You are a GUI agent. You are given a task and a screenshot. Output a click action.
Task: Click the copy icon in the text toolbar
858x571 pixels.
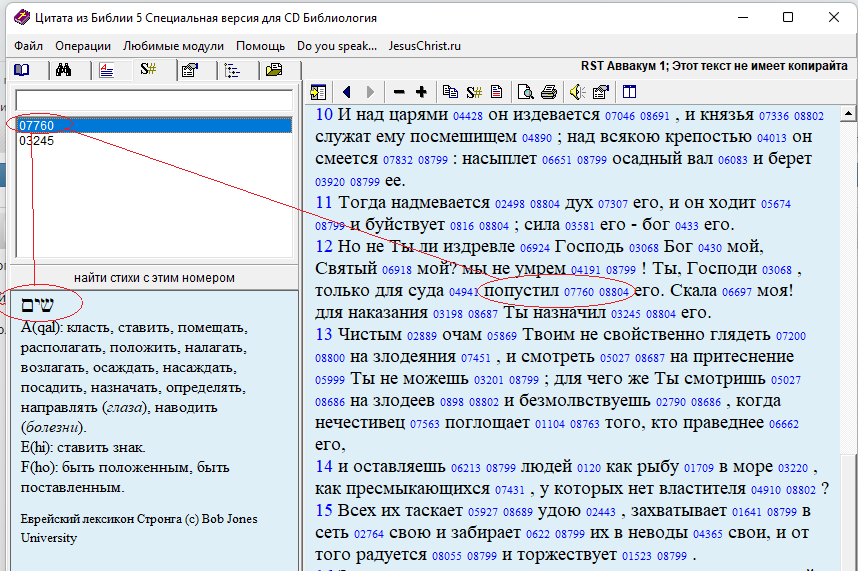[451, 92]
